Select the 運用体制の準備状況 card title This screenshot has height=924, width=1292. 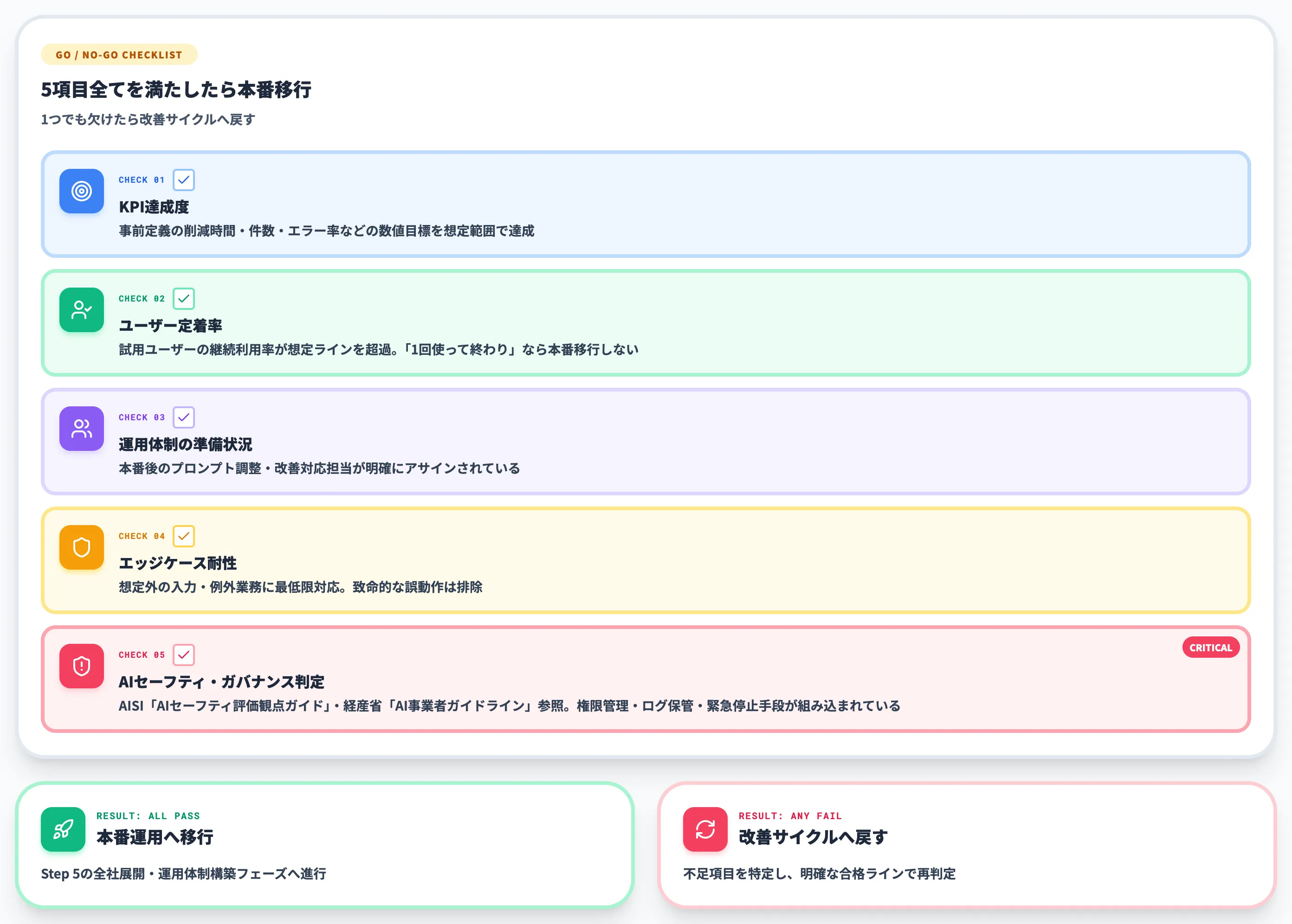[x=185, y=444]
